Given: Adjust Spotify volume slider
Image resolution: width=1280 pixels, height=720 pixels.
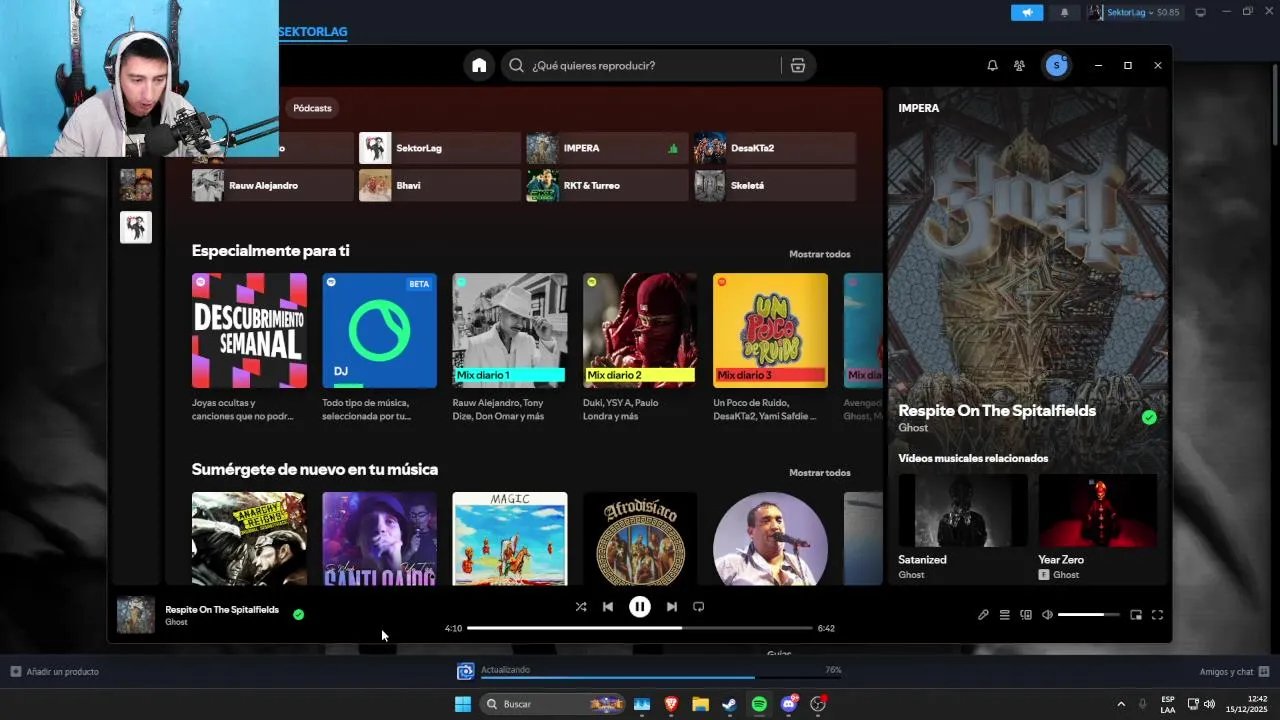Looking at the screenshot, I should 1089,615.
